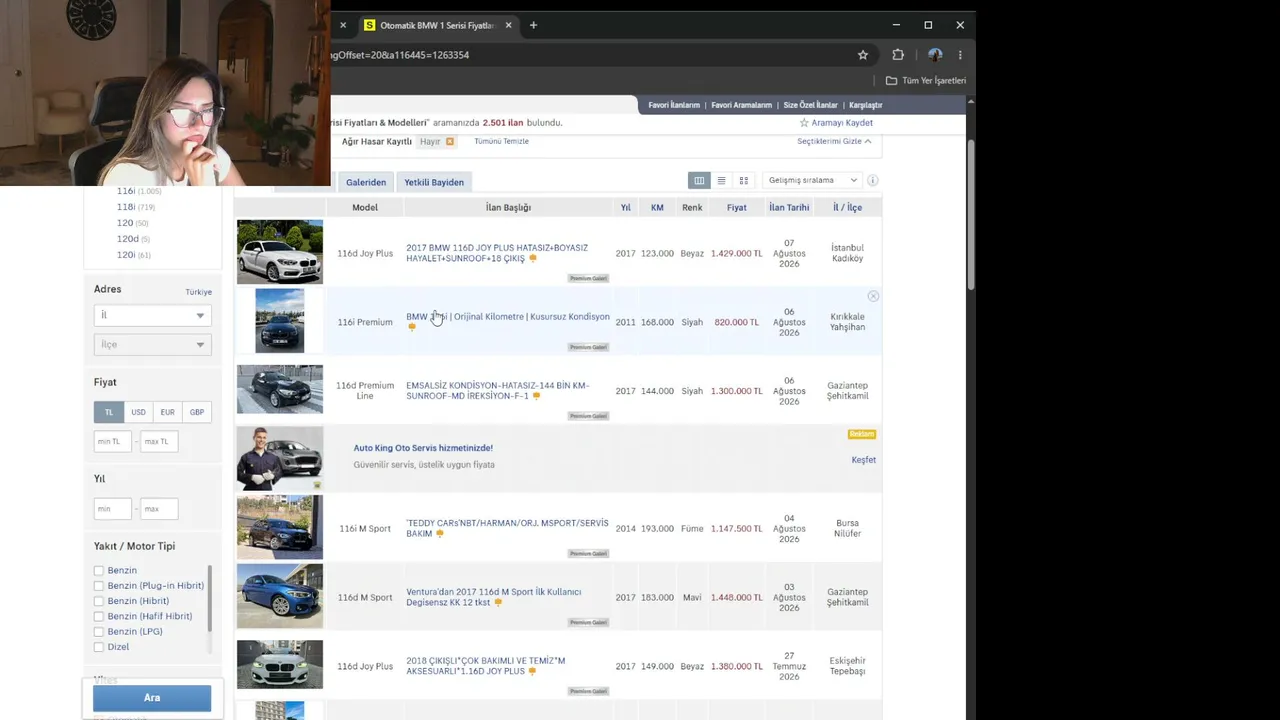Screen dimensions: 1280x720
Task: Switch to the classic table view icon
Action: [699, 181]
